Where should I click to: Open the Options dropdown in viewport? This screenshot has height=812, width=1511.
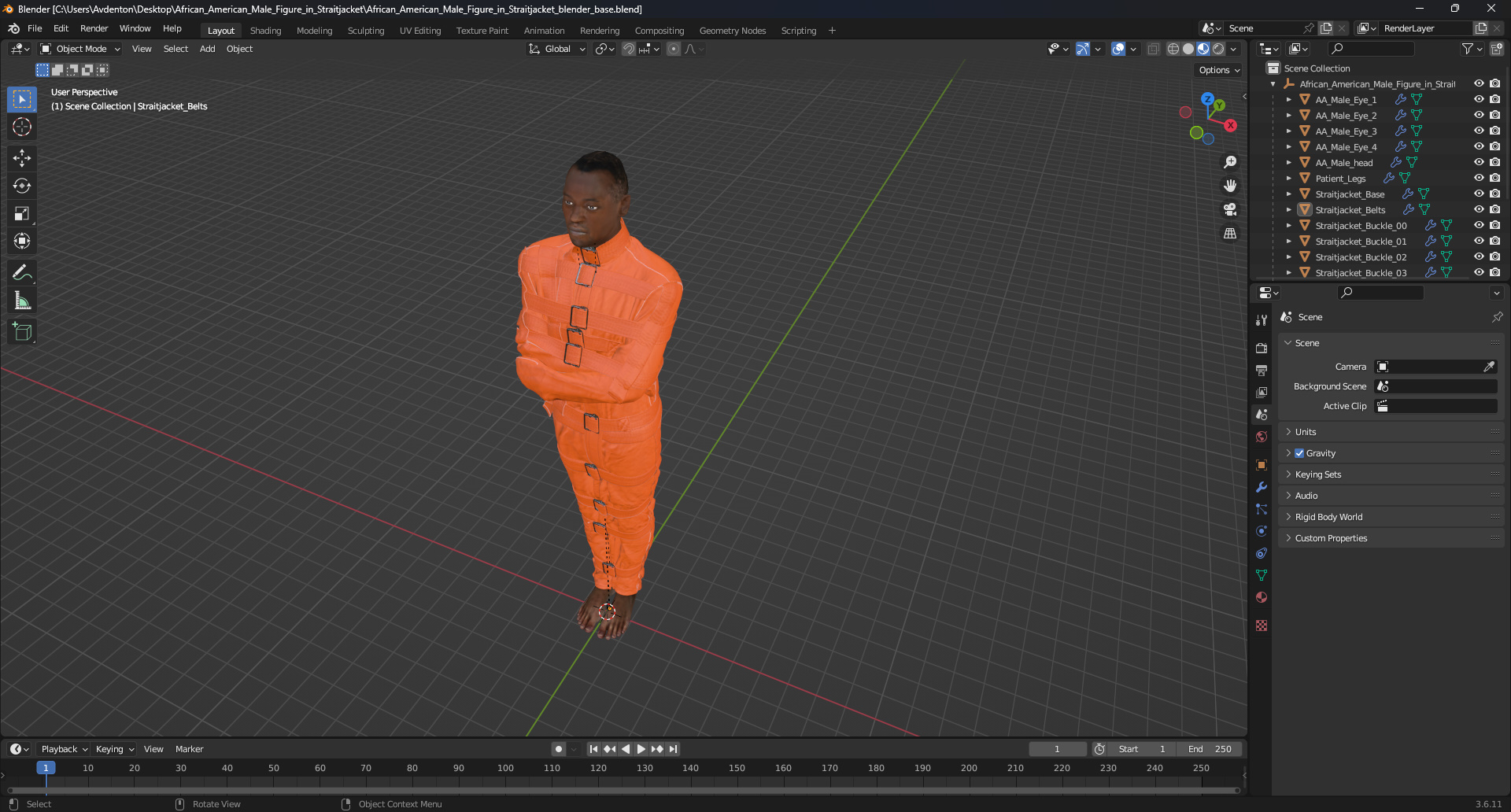(1219, 70)
